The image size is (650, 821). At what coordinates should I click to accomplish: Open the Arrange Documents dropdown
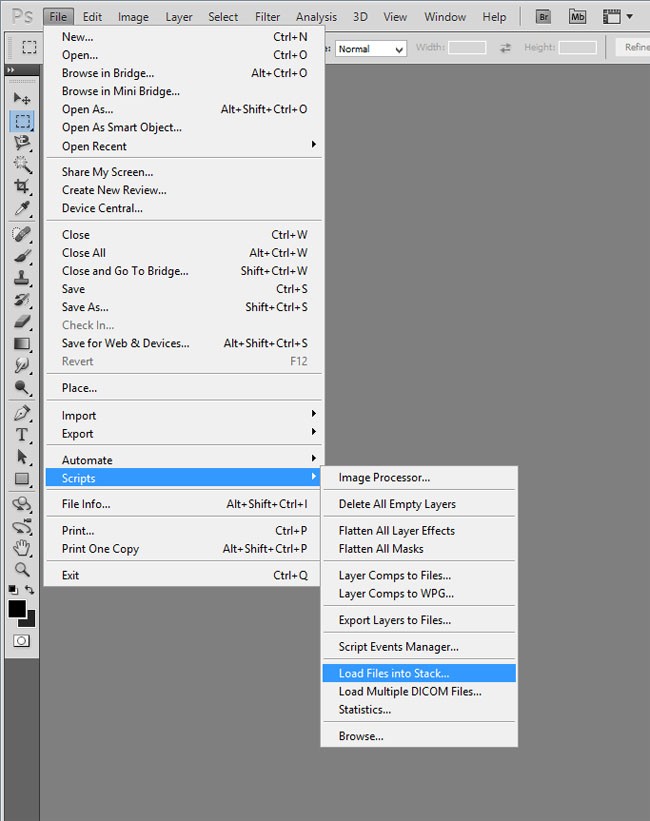click(x=618, y=17)
